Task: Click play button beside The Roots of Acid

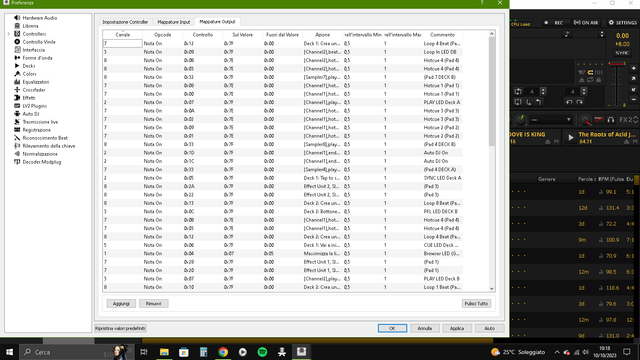Action: 570,138
